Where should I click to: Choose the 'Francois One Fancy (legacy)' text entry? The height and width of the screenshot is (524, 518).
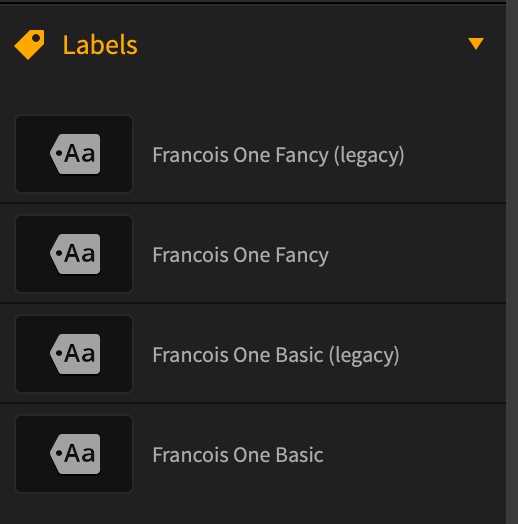click(x=278, y=155)
